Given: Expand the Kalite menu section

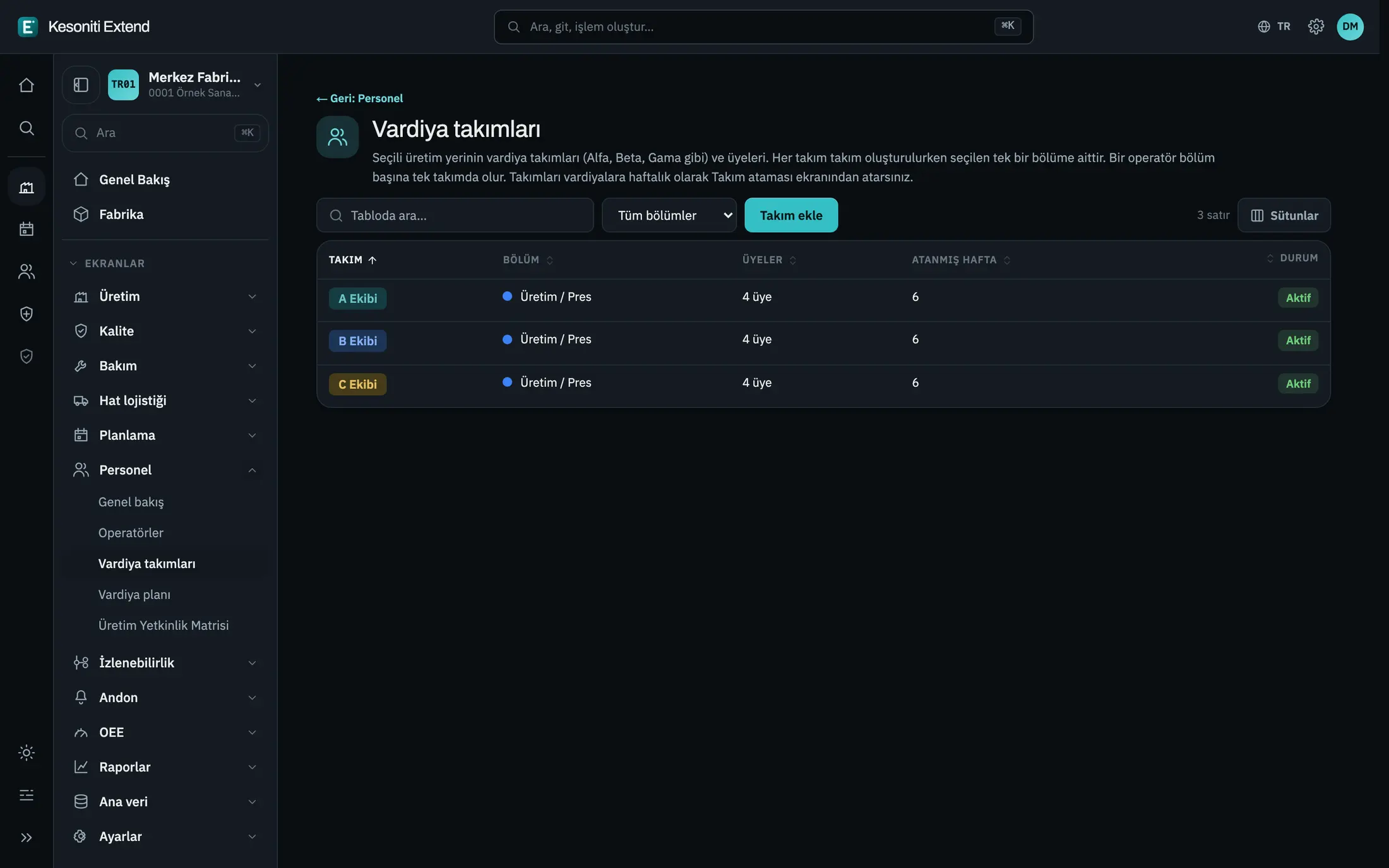Looking at the screenshot, I should click(x=165, y=331).
